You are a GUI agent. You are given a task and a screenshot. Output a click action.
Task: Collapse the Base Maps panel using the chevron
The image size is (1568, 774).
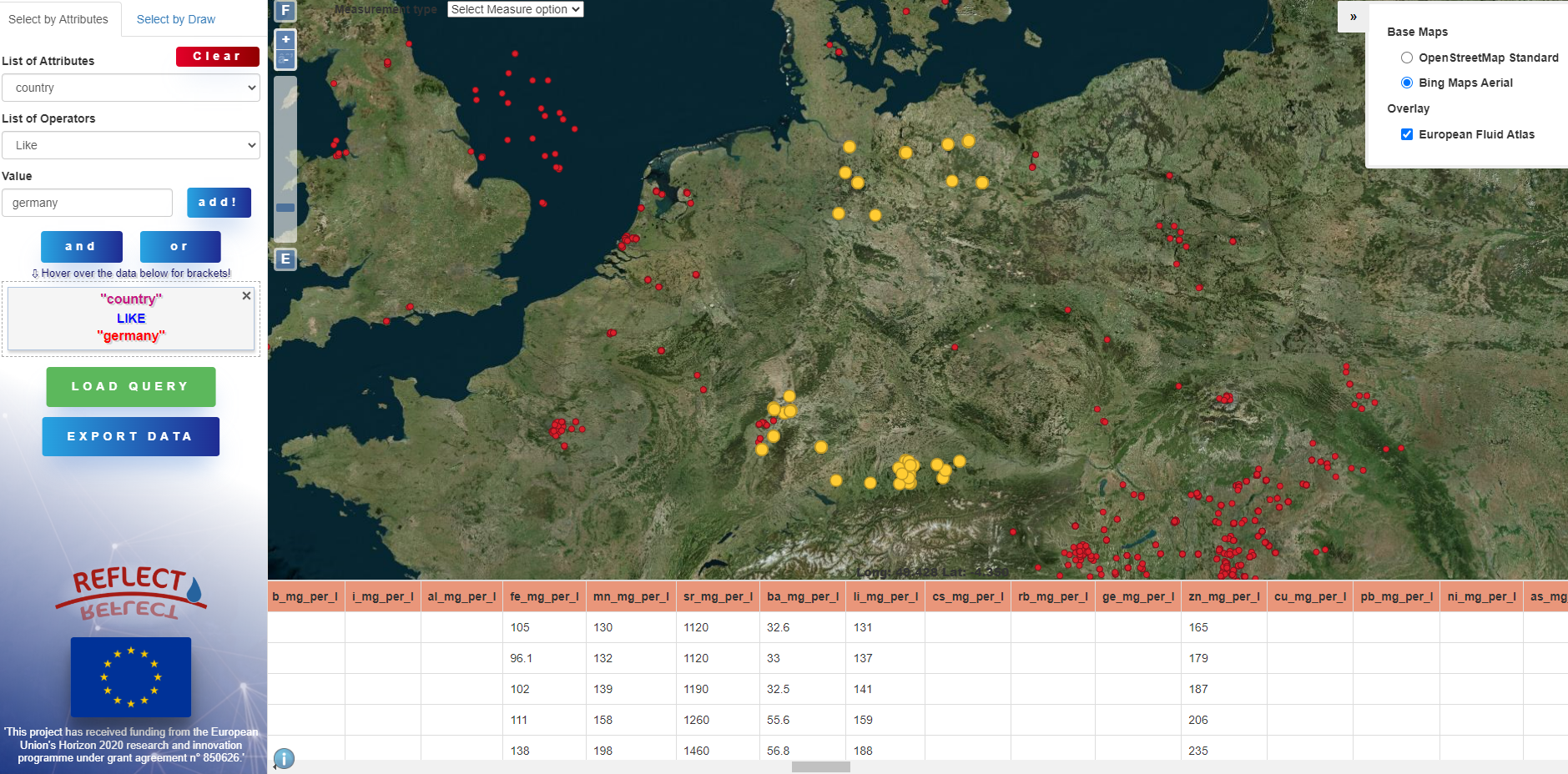(x=1353, y=17)
